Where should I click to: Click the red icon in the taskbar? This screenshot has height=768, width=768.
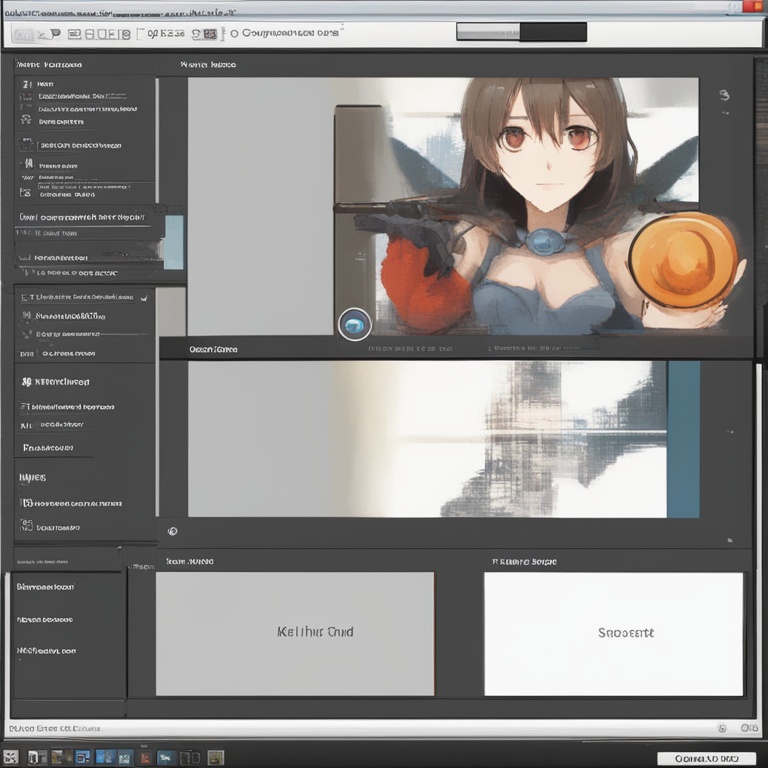click(x=145, y=758)
